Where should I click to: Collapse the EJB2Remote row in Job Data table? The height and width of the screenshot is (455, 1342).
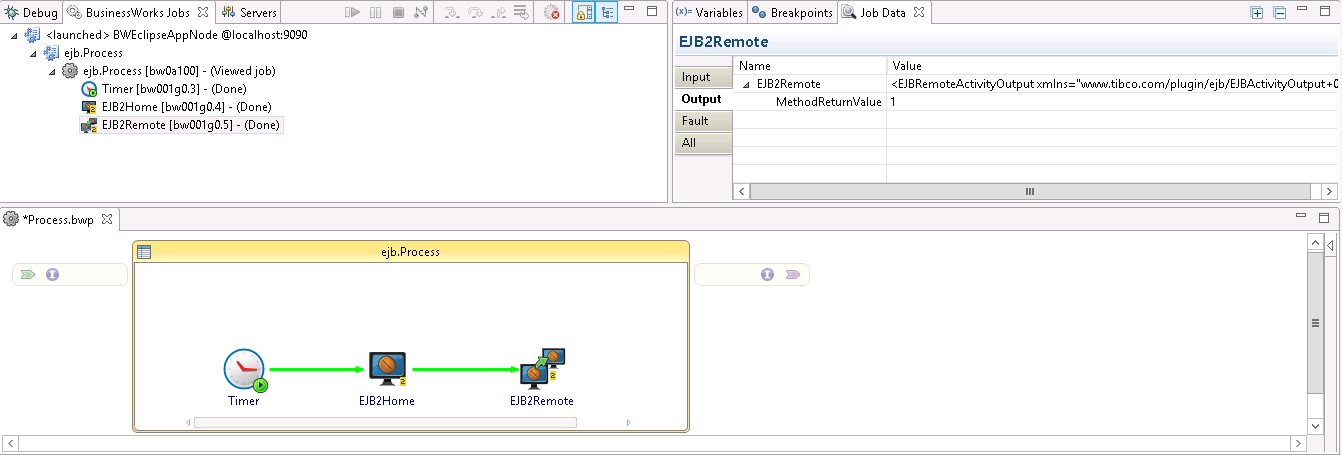click(746, 84)
